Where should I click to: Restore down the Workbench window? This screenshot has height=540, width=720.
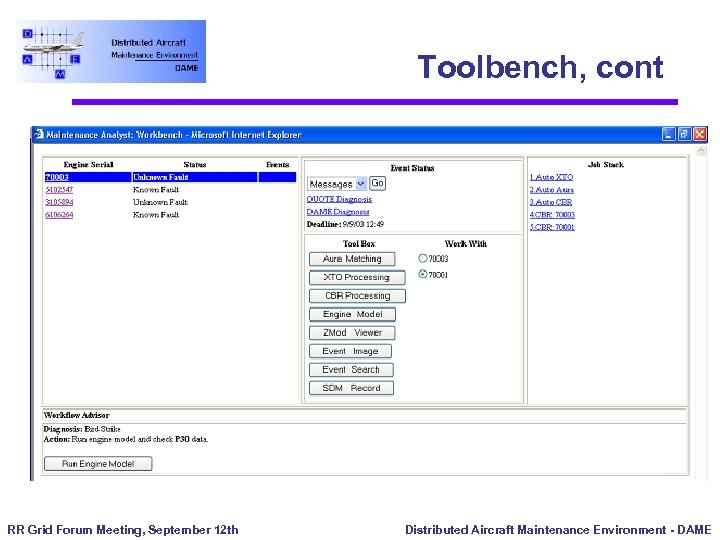(684, 134)
